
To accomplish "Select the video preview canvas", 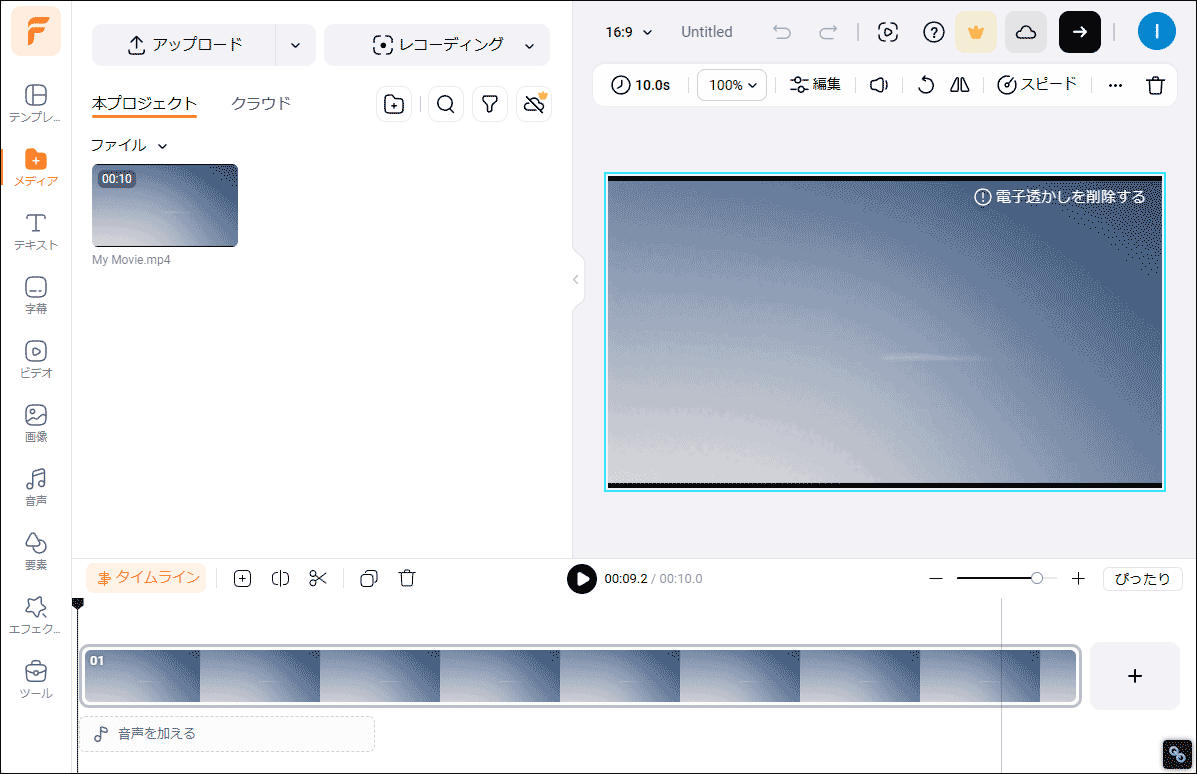I will pos(885,332).
